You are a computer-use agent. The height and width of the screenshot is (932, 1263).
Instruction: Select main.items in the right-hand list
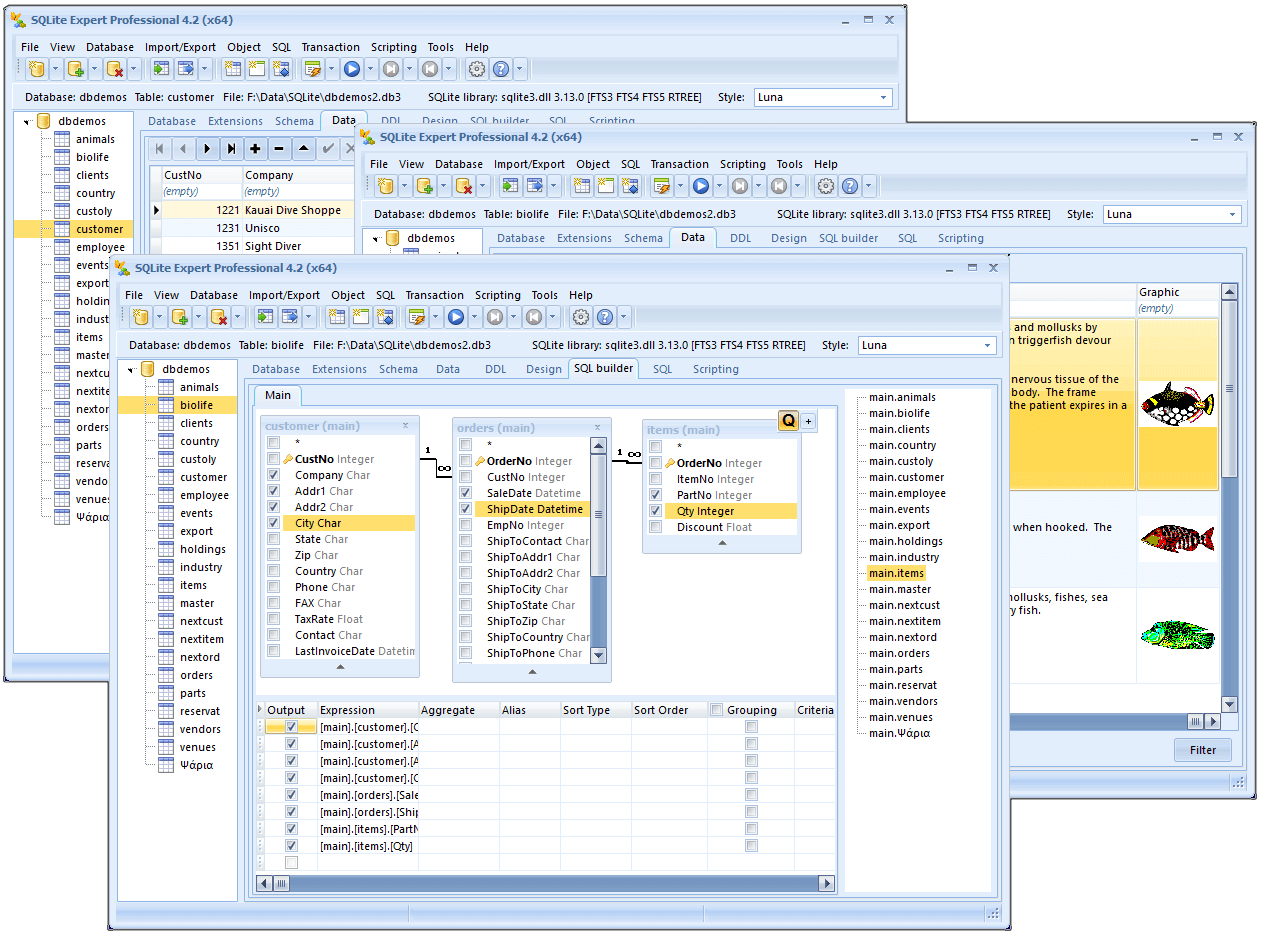point(895,573)
